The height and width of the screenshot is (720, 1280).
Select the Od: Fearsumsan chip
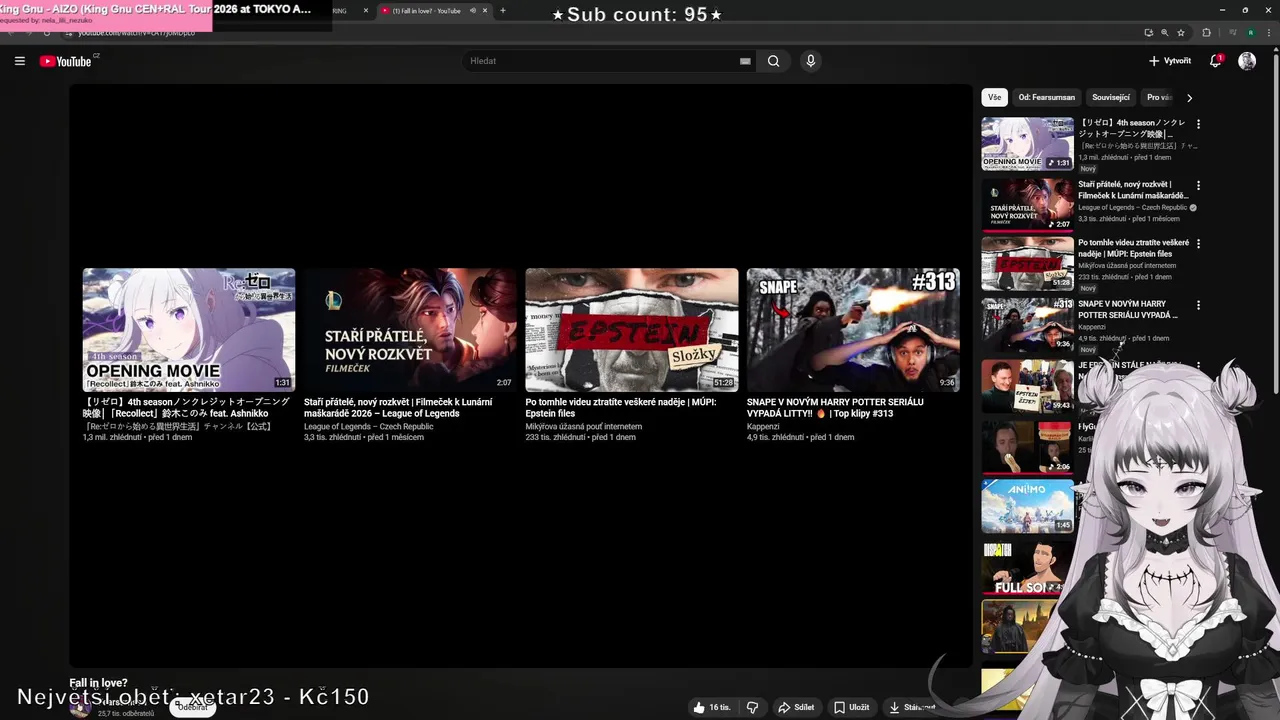pos(1047,97)
